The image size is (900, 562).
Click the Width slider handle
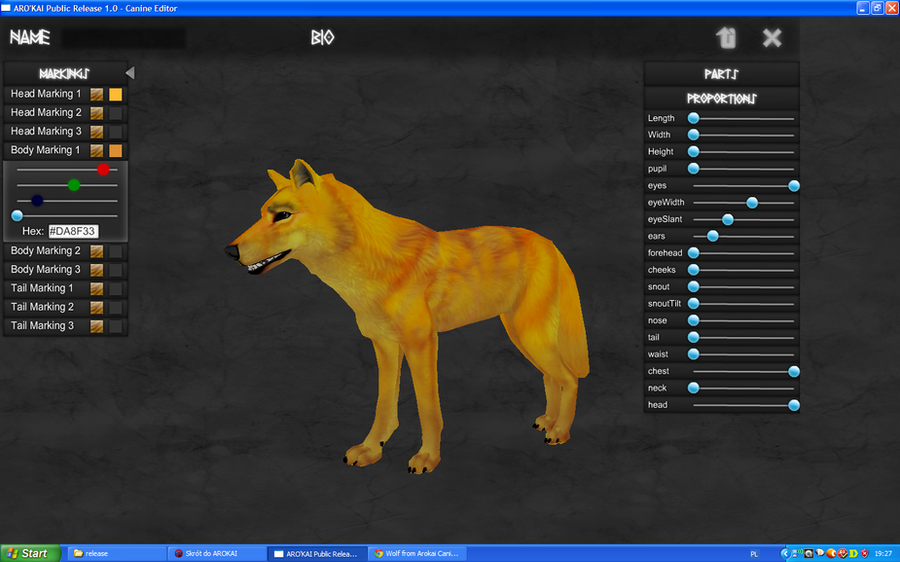[x=693, y=135]
